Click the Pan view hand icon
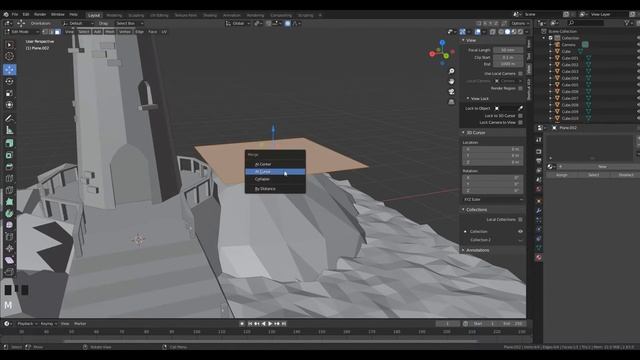Viewport: 640px width, 360px height. pos(451,81)
